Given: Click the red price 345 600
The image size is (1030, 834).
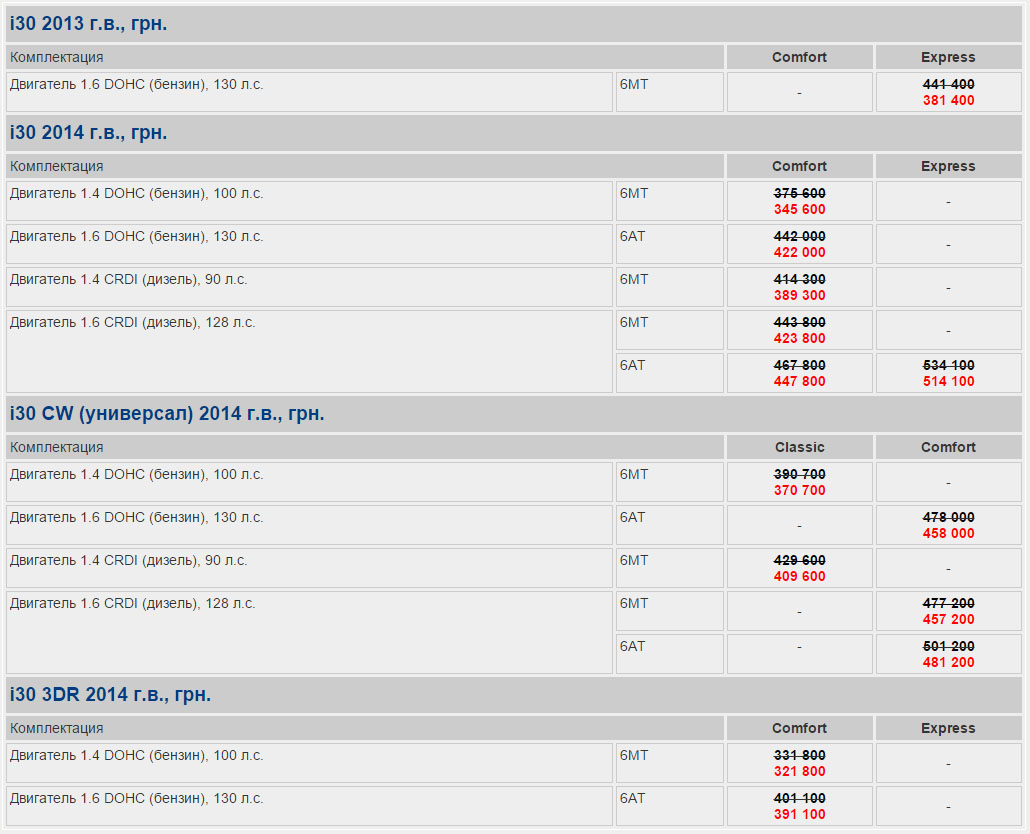Looking at the screenshot, I should tap(799, 210).
